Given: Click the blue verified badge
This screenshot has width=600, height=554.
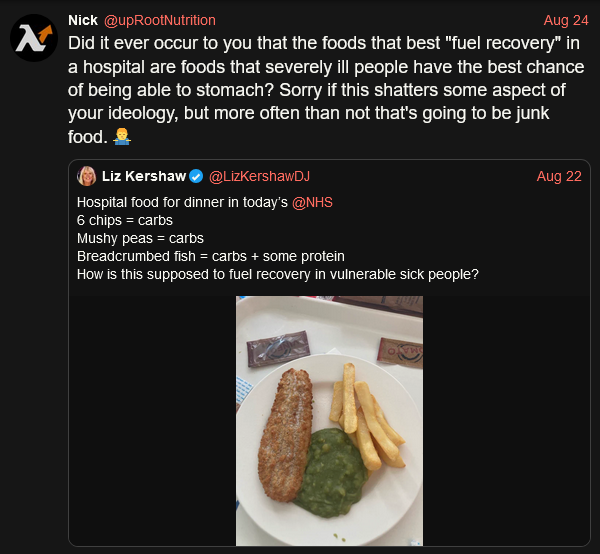Looking at the screenshot, I should 196,176.
